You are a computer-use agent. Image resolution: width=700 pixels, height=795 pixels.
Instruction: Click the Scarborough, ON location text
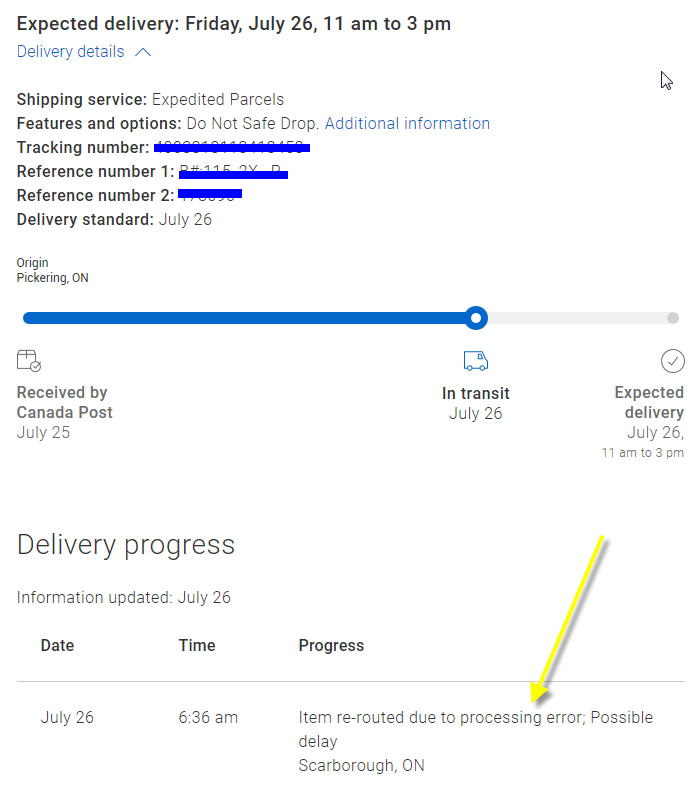(x=361, y=766)
